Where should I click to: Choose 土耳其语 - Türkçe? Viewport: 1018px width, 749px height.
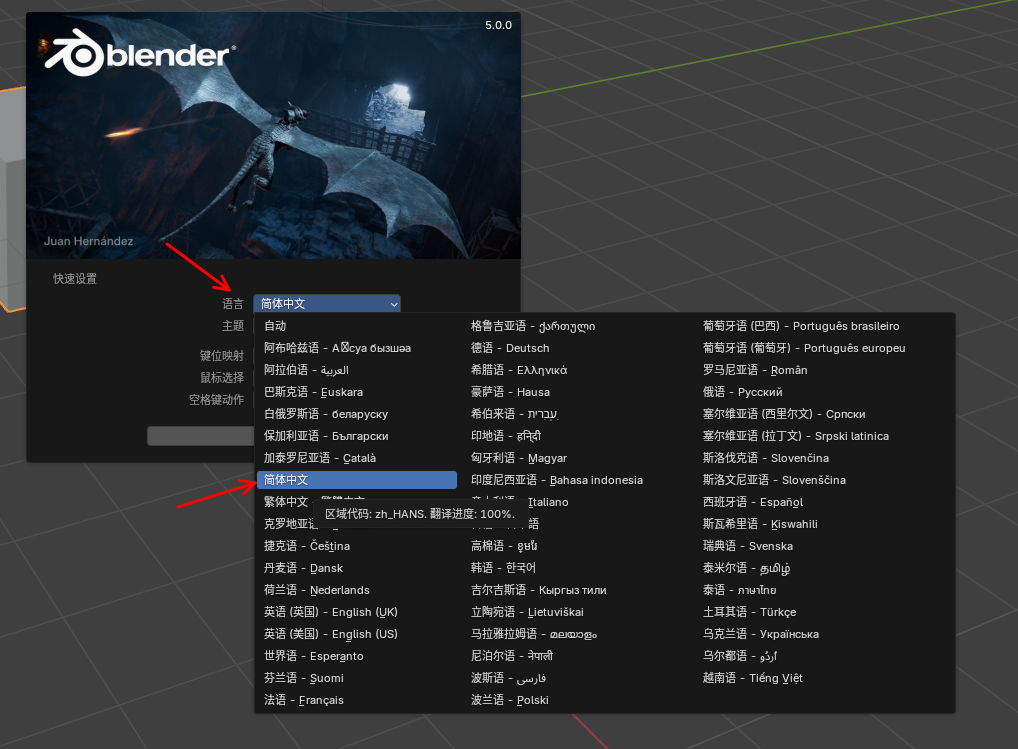pos(825,612)
